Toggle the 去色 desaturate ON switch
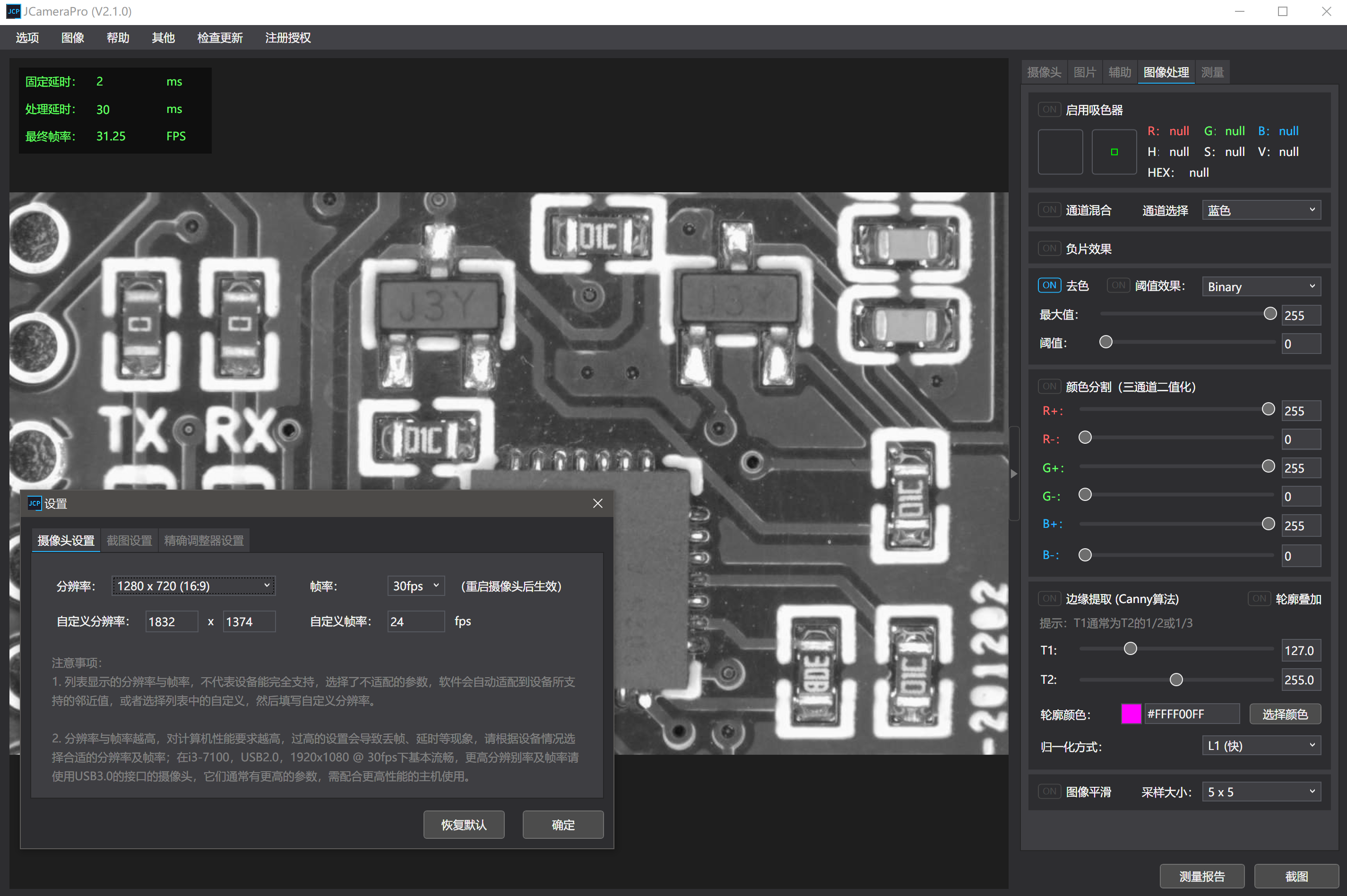Screen dimensions: 1347x896 [x=1049, y=285]
